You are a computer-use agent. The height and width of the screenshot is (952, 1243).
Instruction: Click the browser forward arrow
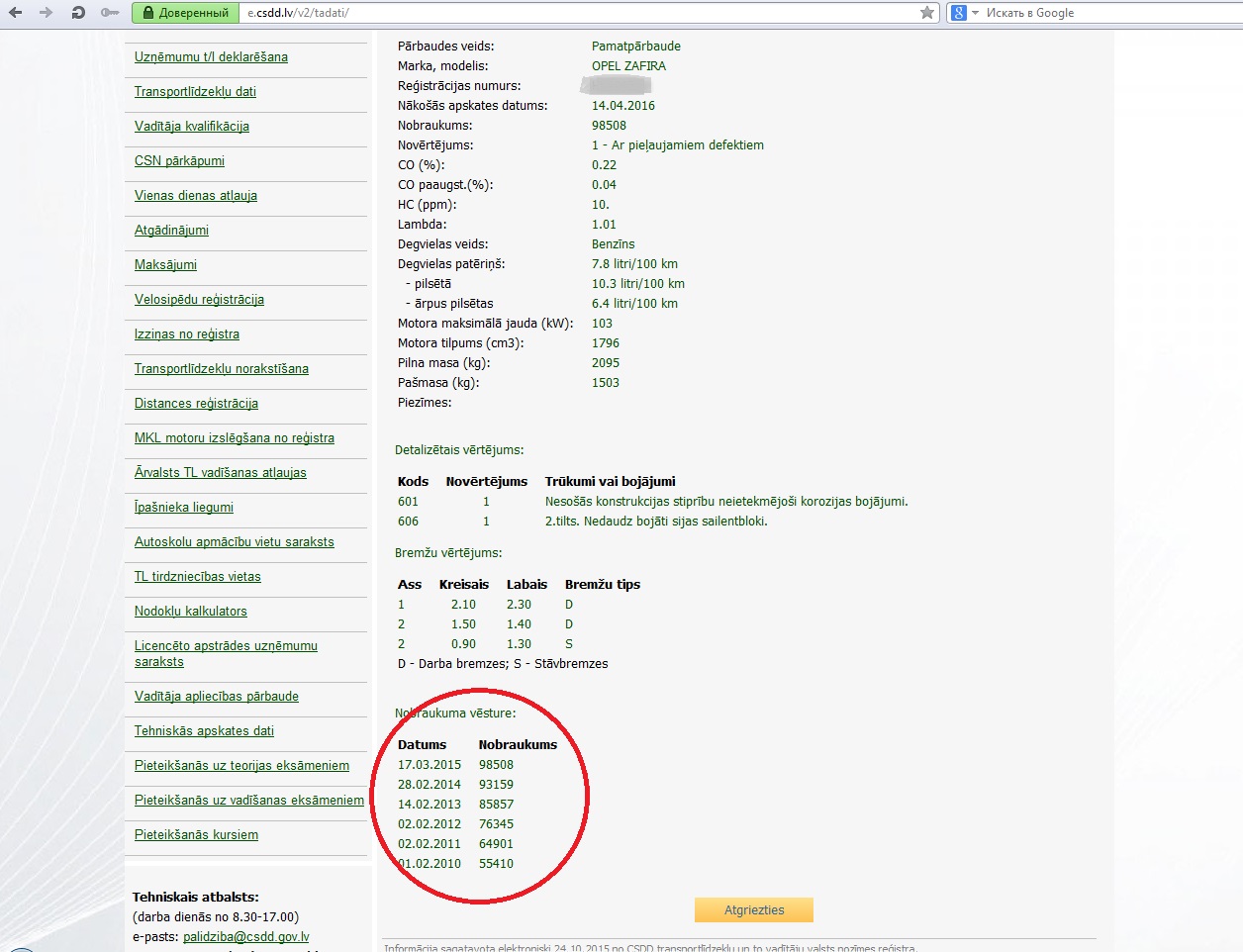point(47,13)
